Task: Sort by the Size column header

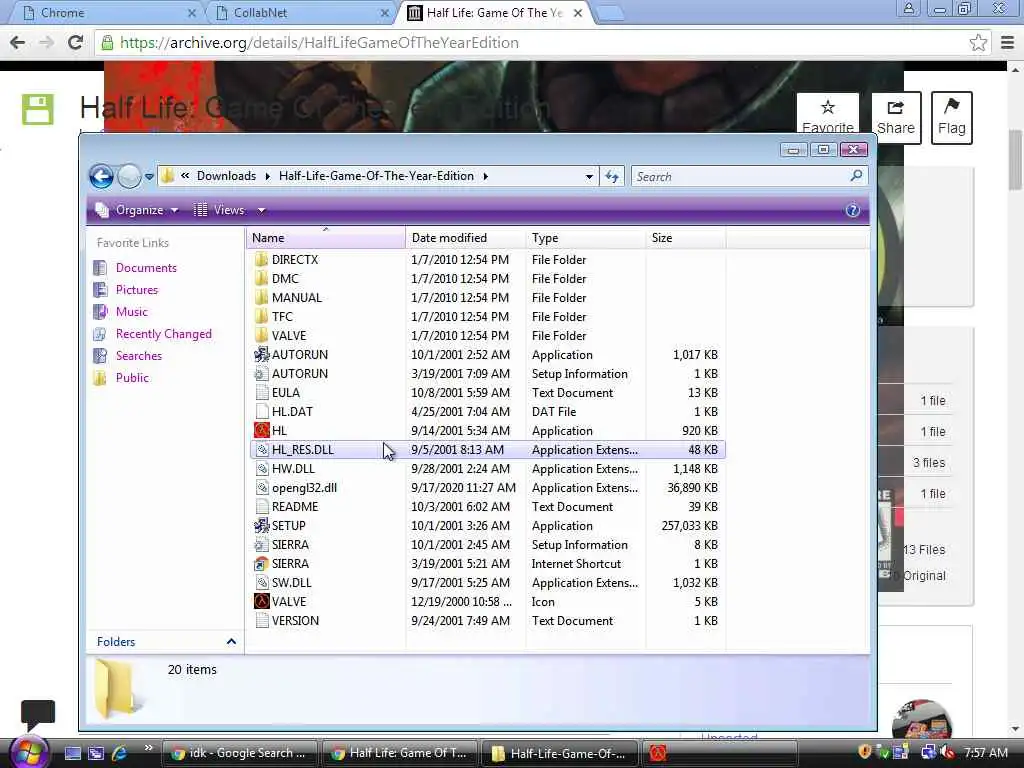Action: pos(685,238)
